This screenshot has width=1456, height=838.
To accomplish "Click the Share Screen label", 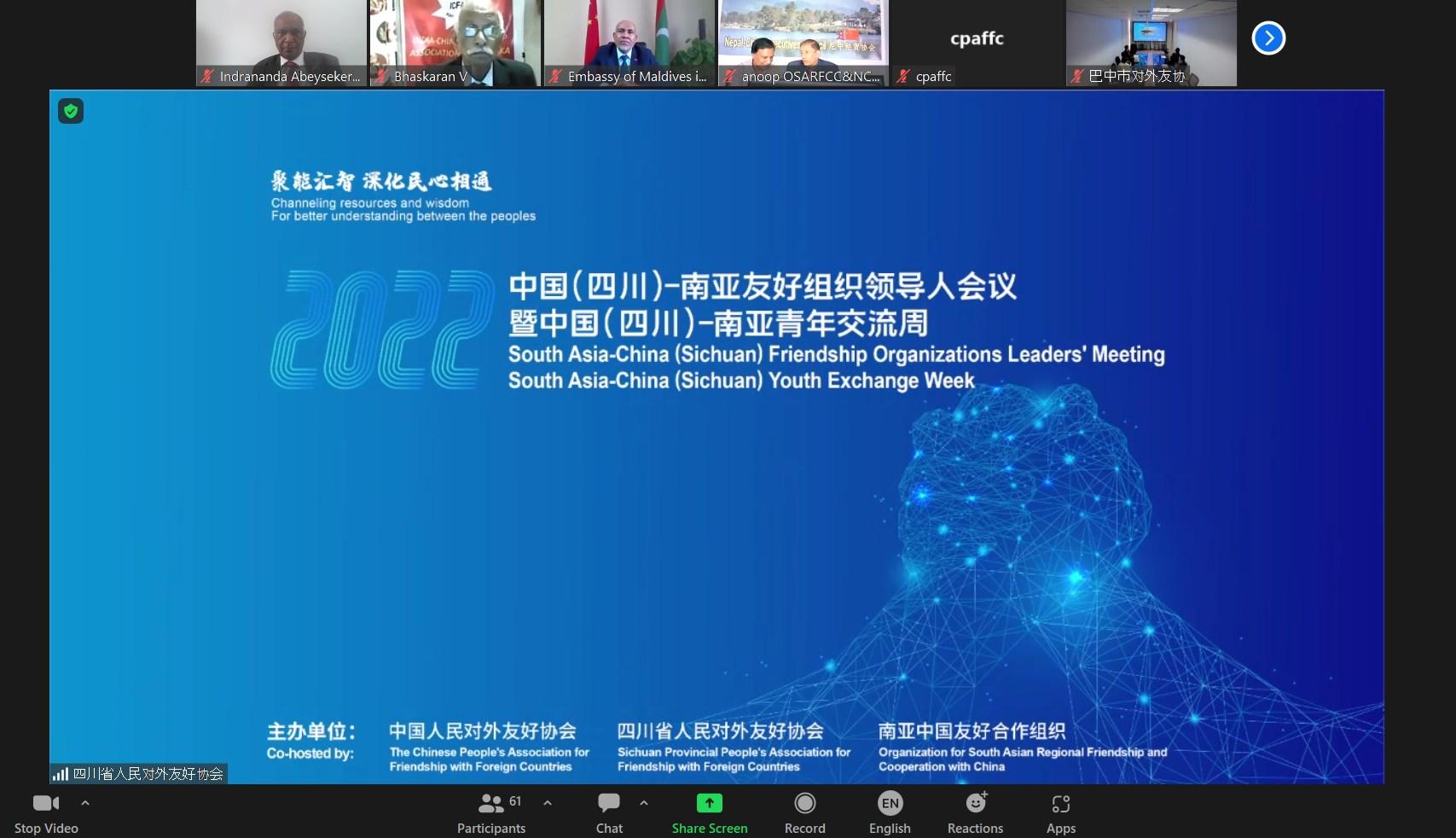I will coord(710,829).
